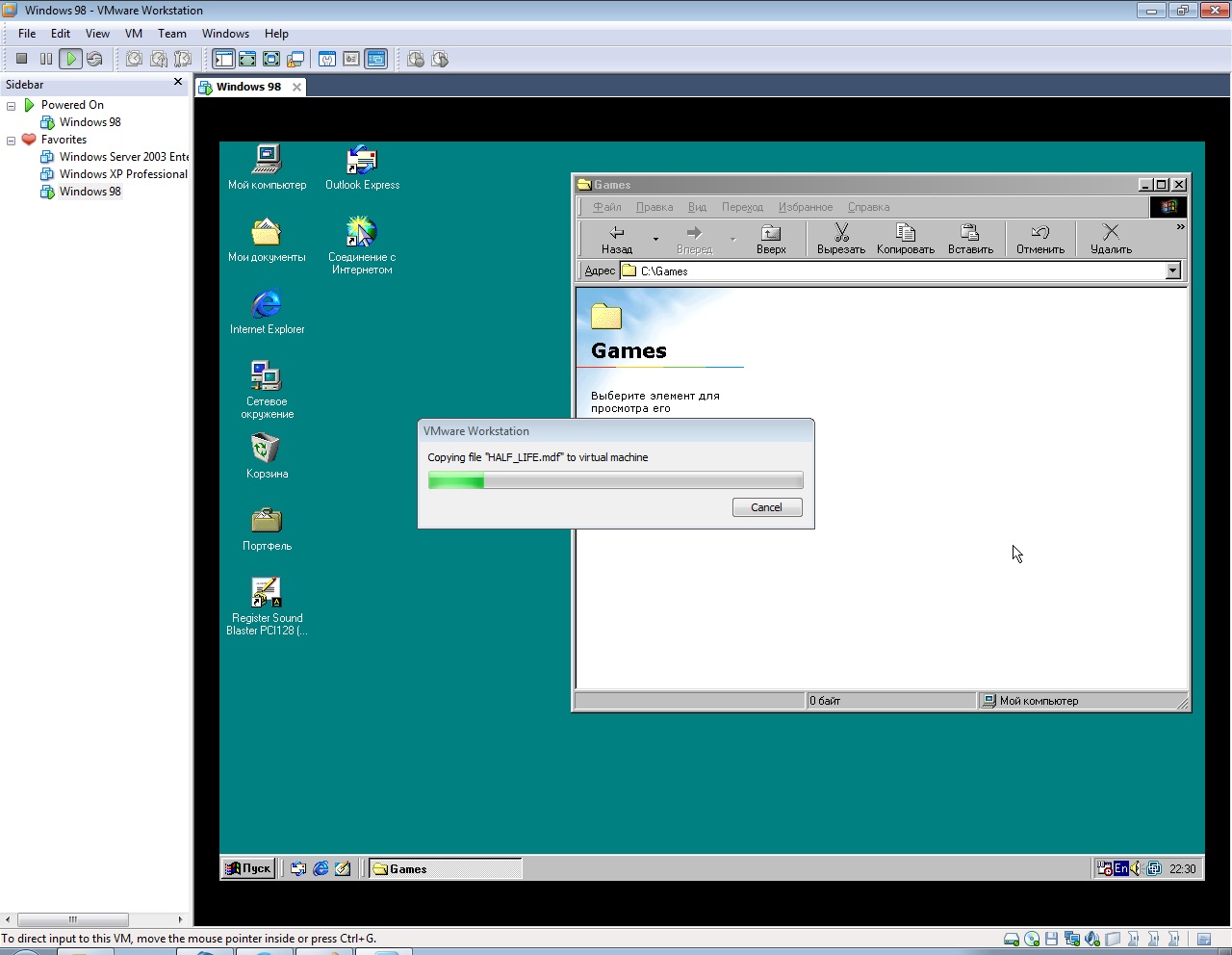Open the Windows menu in VMware
The image size is (1232, 955).
225,33
